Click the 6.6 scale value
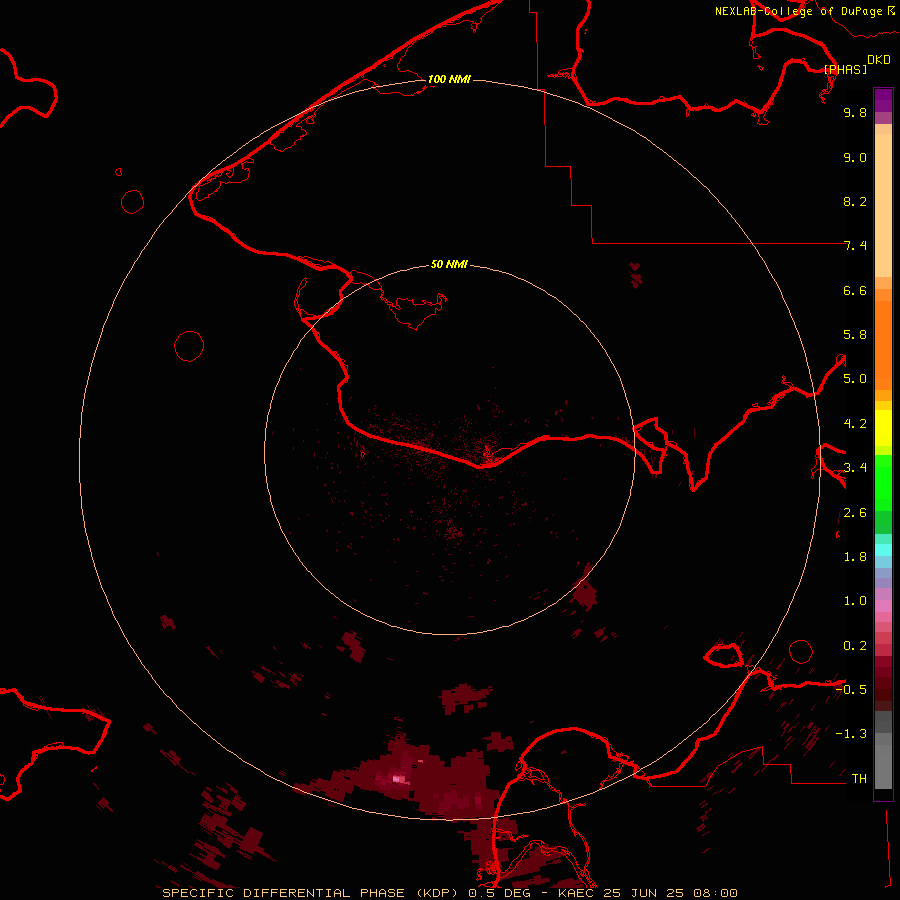The image size is (900, 900). [855, 291]
